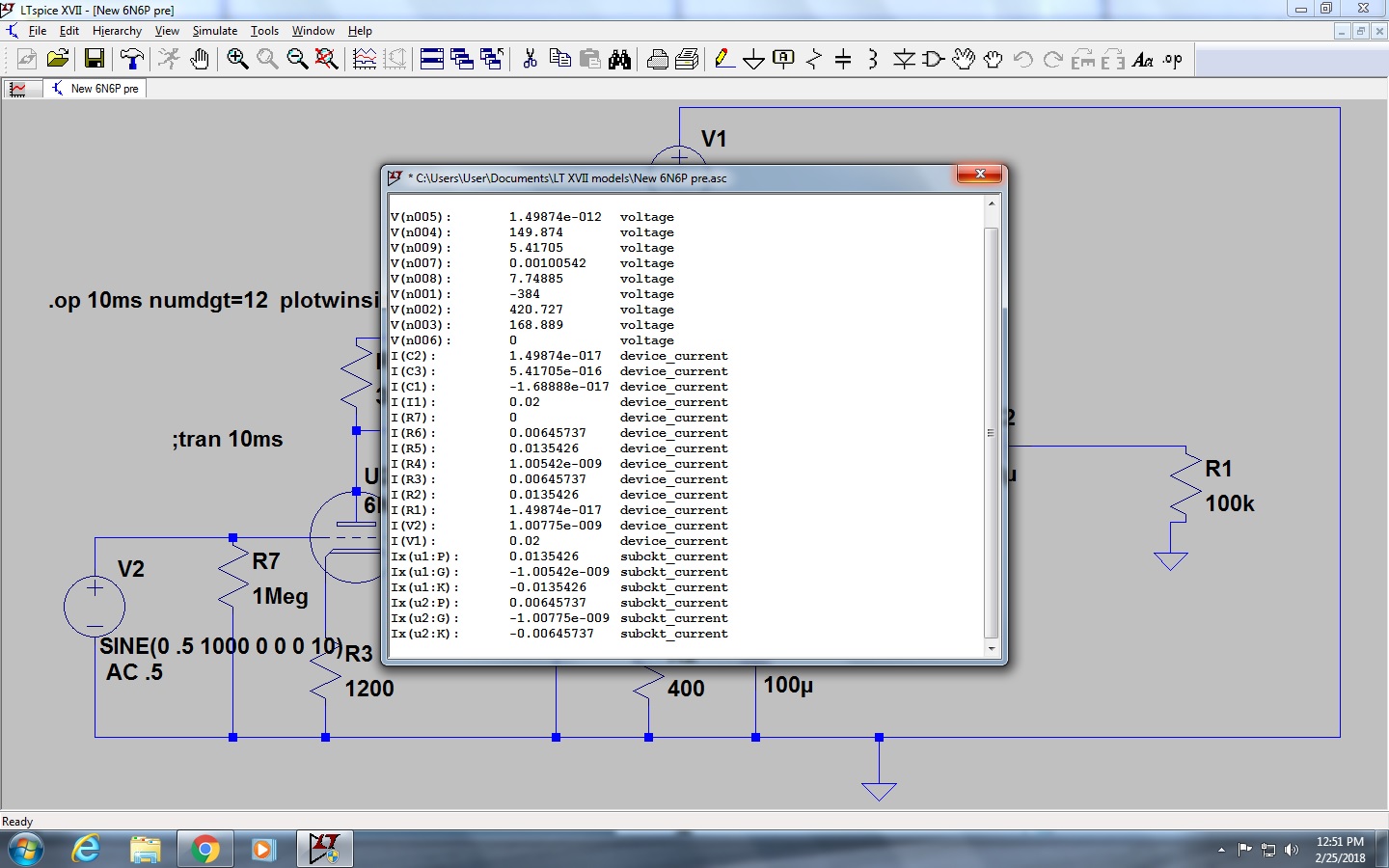This screenshot has width=1389, height=868.
Task: Click the SPICE directive .op icon
Action: [1173, 60]
